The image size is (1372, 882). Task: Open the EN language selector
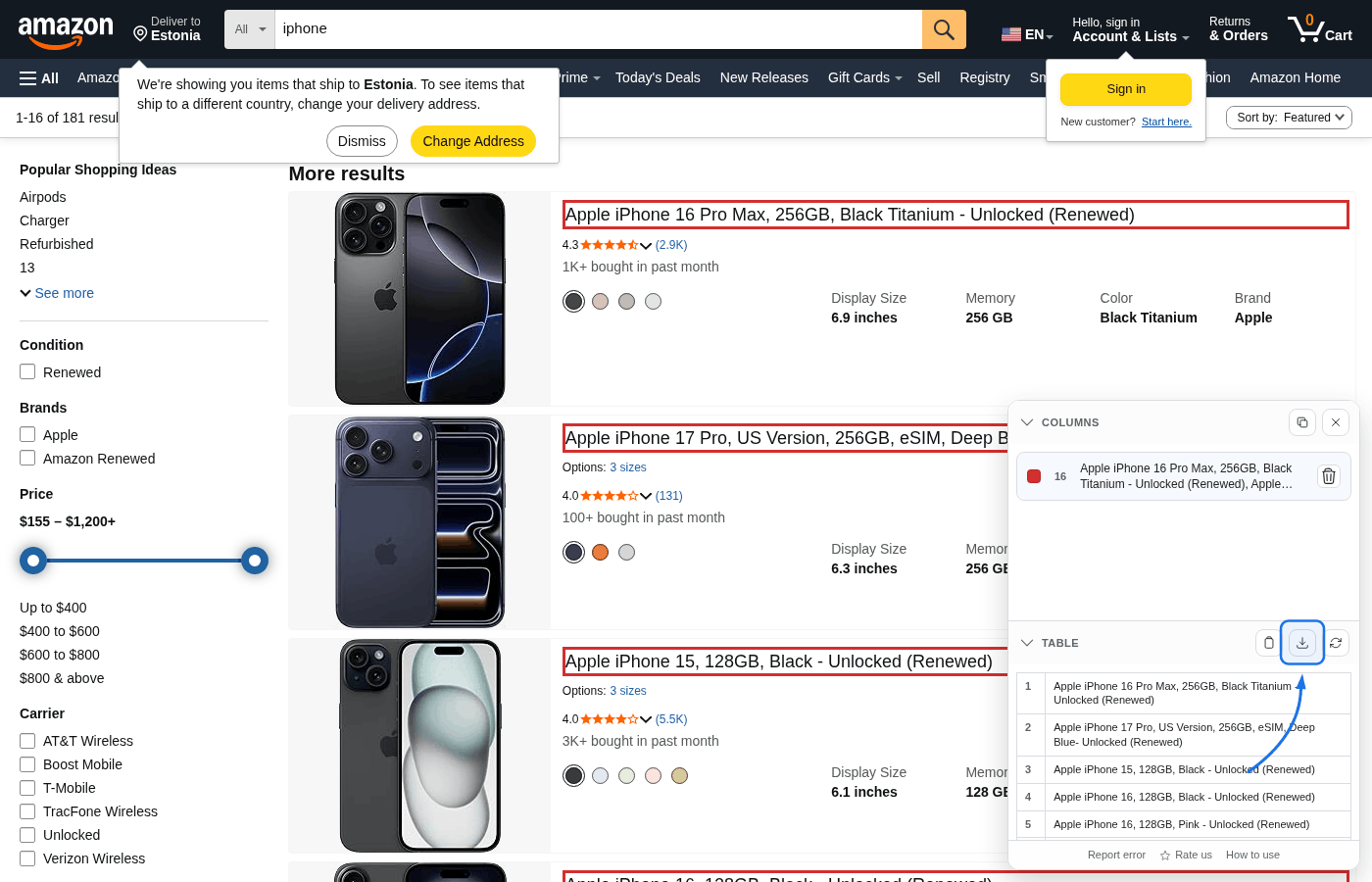click(1027, 34)
